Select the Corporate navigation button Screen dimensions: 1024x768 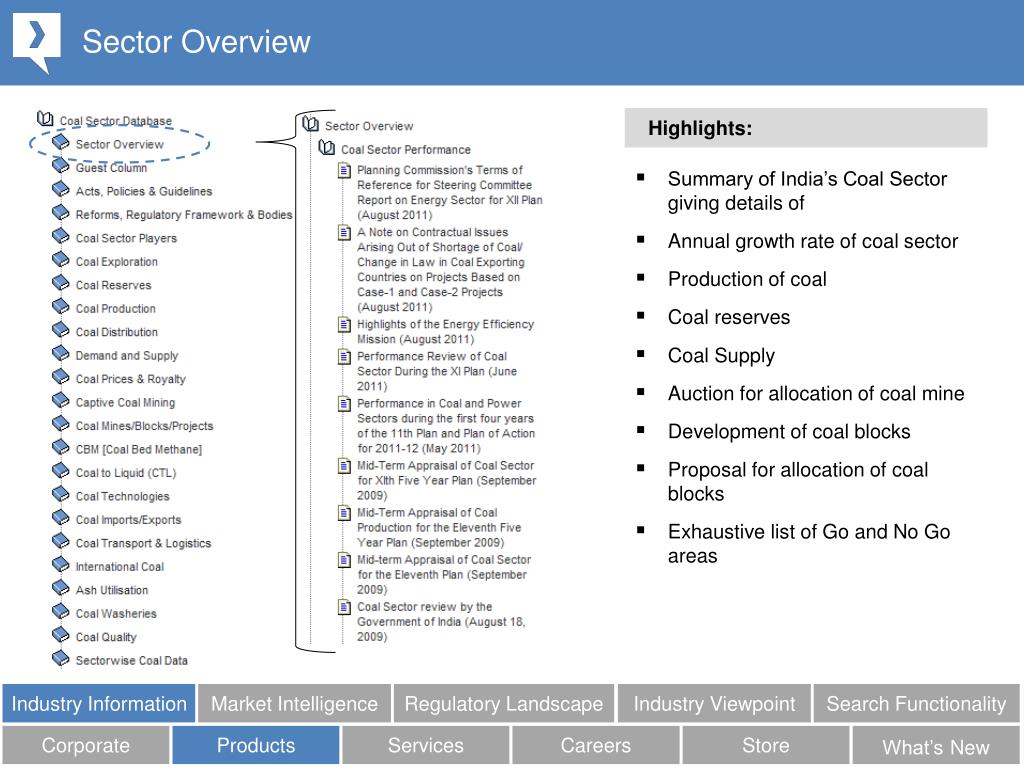(86, 745)
